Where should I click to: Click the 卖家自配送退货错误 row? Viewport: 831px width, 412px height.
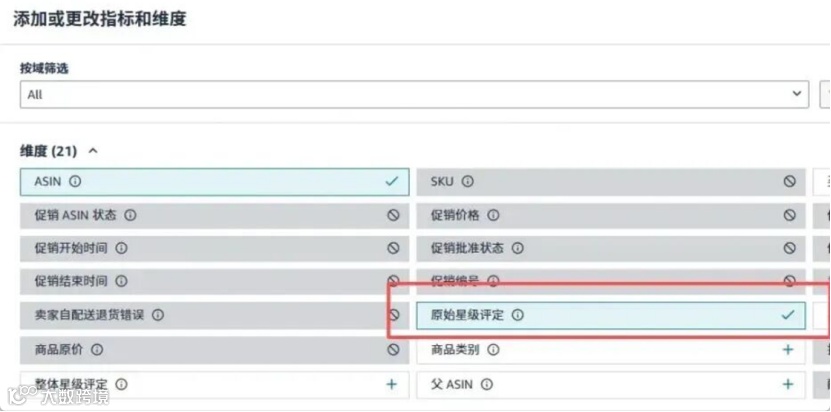coord(200,315)
